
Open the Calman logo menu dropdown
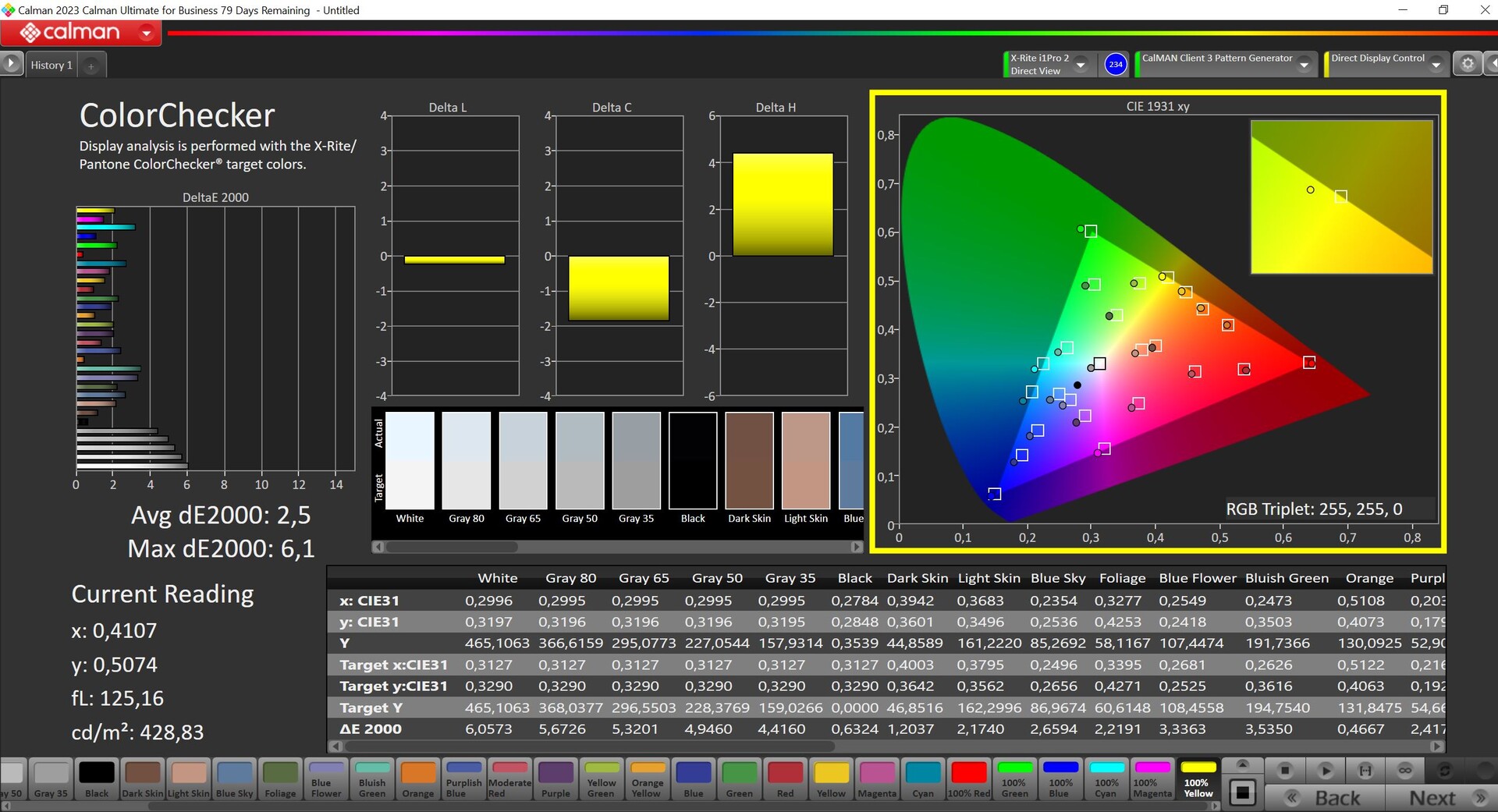click(146, 33)
